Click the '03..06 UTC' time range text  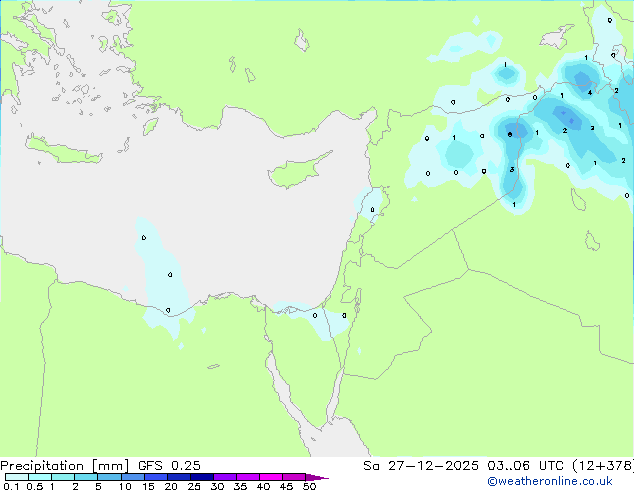[525, 466]
